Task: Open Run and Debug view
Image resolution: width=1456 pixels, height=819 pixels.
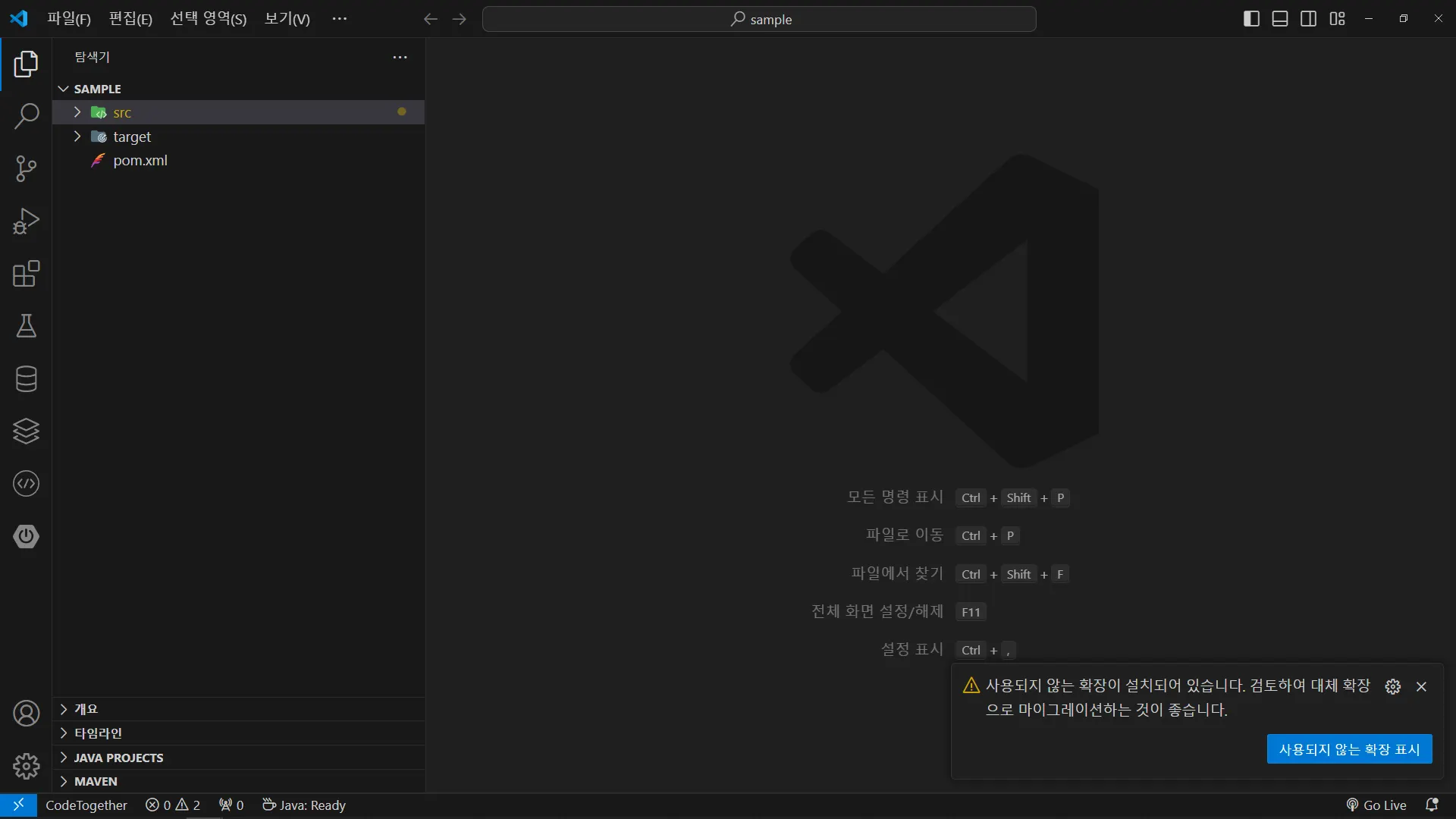Action: 26,221
